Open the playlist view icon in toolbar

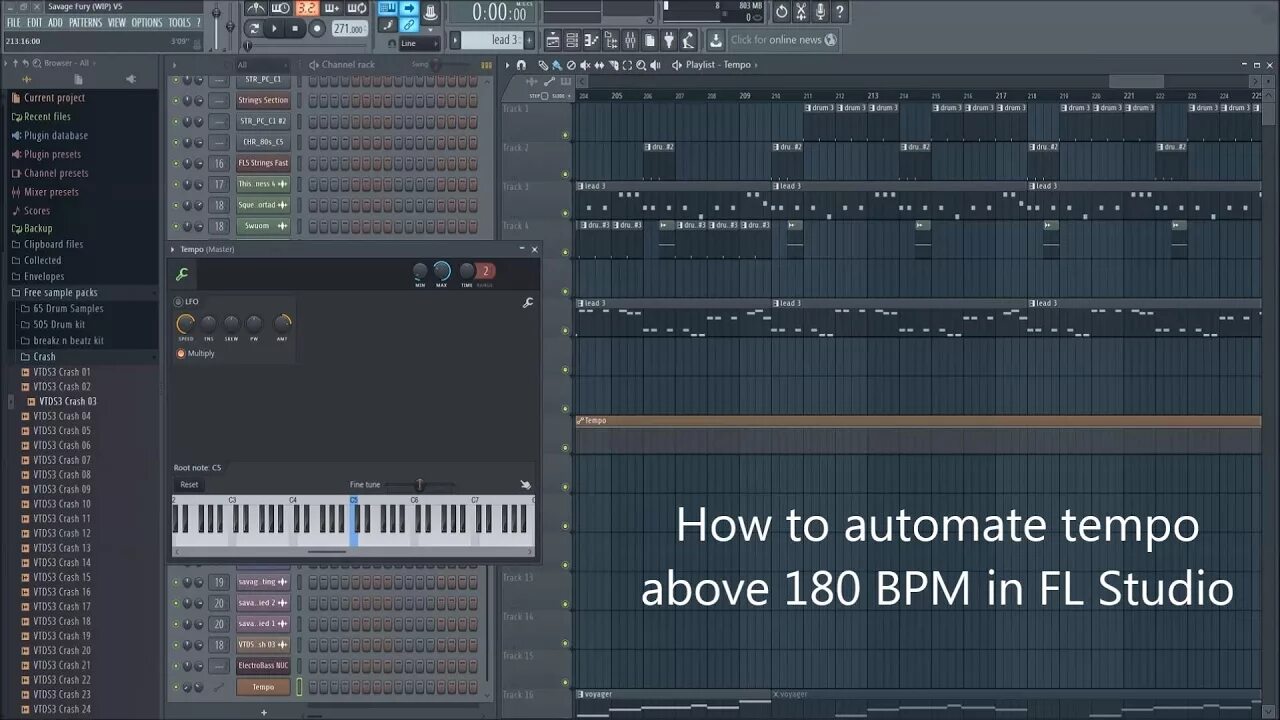tap(553, 40)
